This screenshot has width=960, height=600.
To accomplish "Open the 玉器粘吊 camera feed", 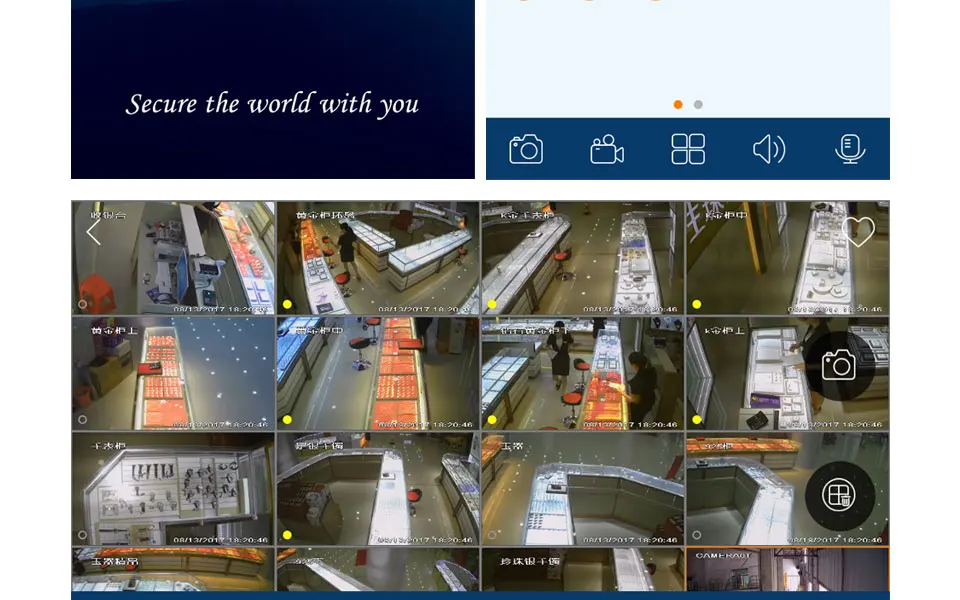I will tap(173, 569).
